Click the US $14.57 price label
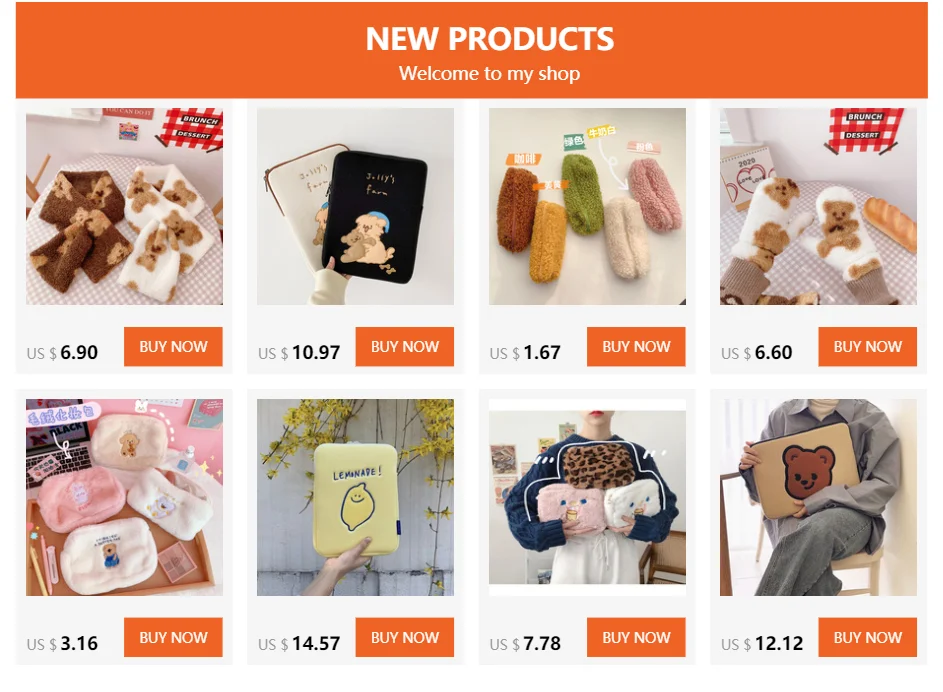 (x=299, y=644)
